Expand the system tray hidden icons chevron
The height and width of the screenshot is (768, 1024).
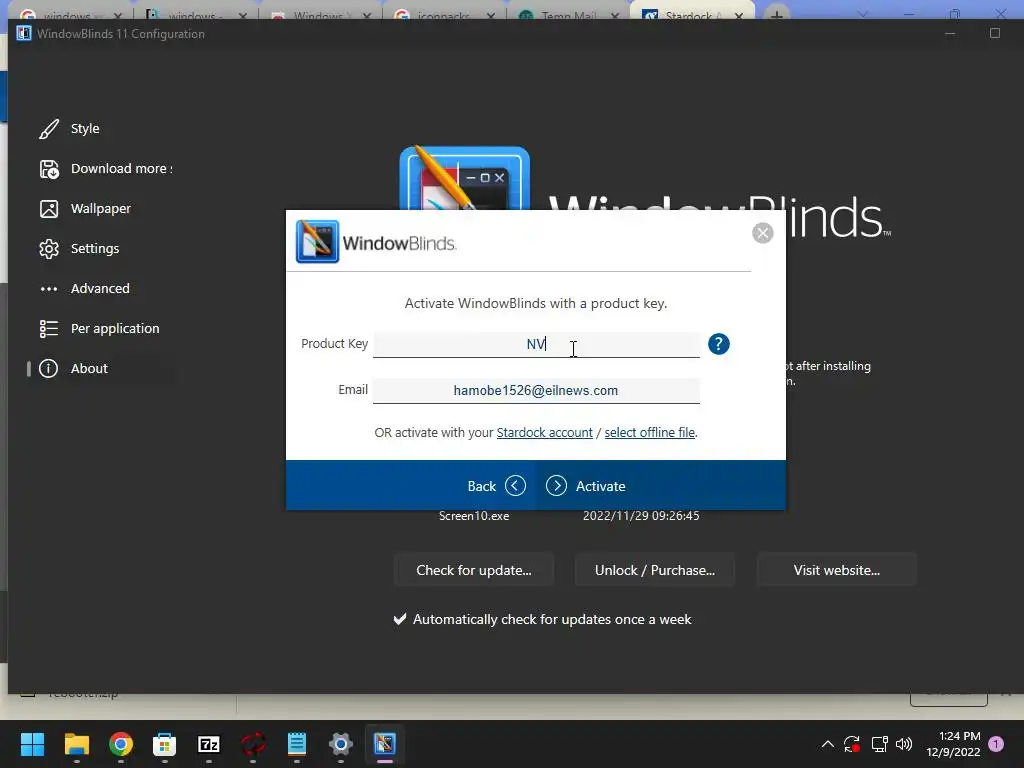[827, 744]
